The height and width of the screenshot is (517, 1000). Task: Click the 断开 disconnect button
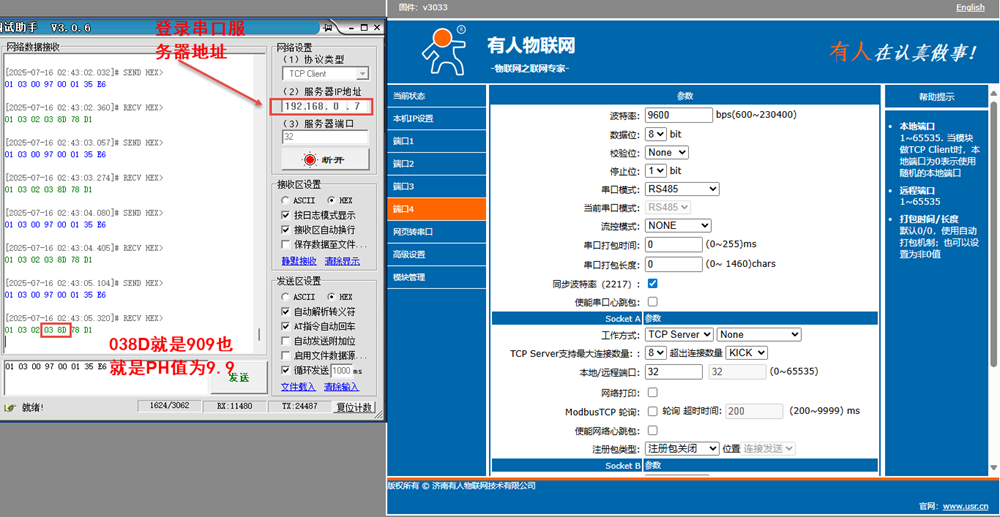(x=325, y=159)
